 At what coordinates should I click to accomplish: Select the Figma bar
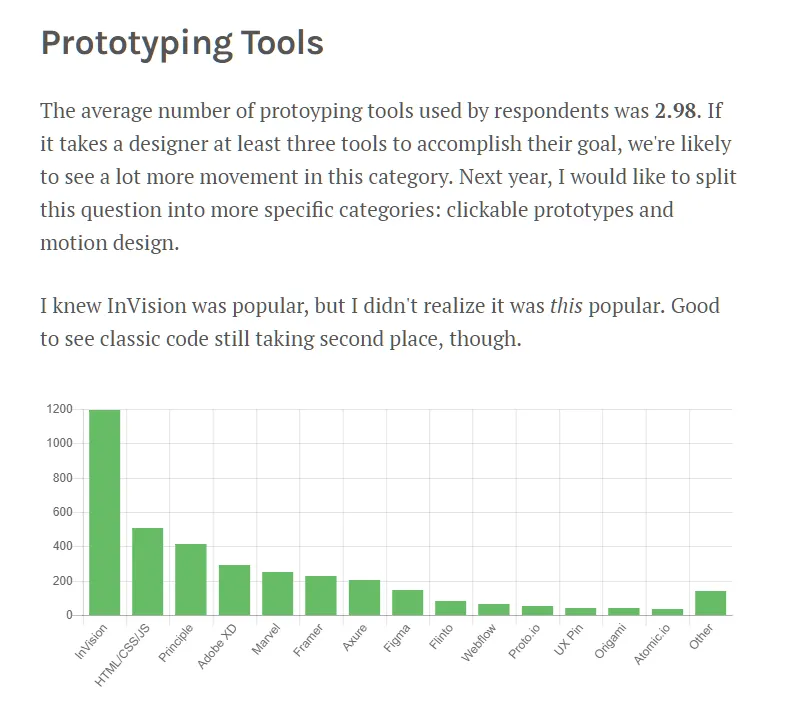(x=408, y=602)
